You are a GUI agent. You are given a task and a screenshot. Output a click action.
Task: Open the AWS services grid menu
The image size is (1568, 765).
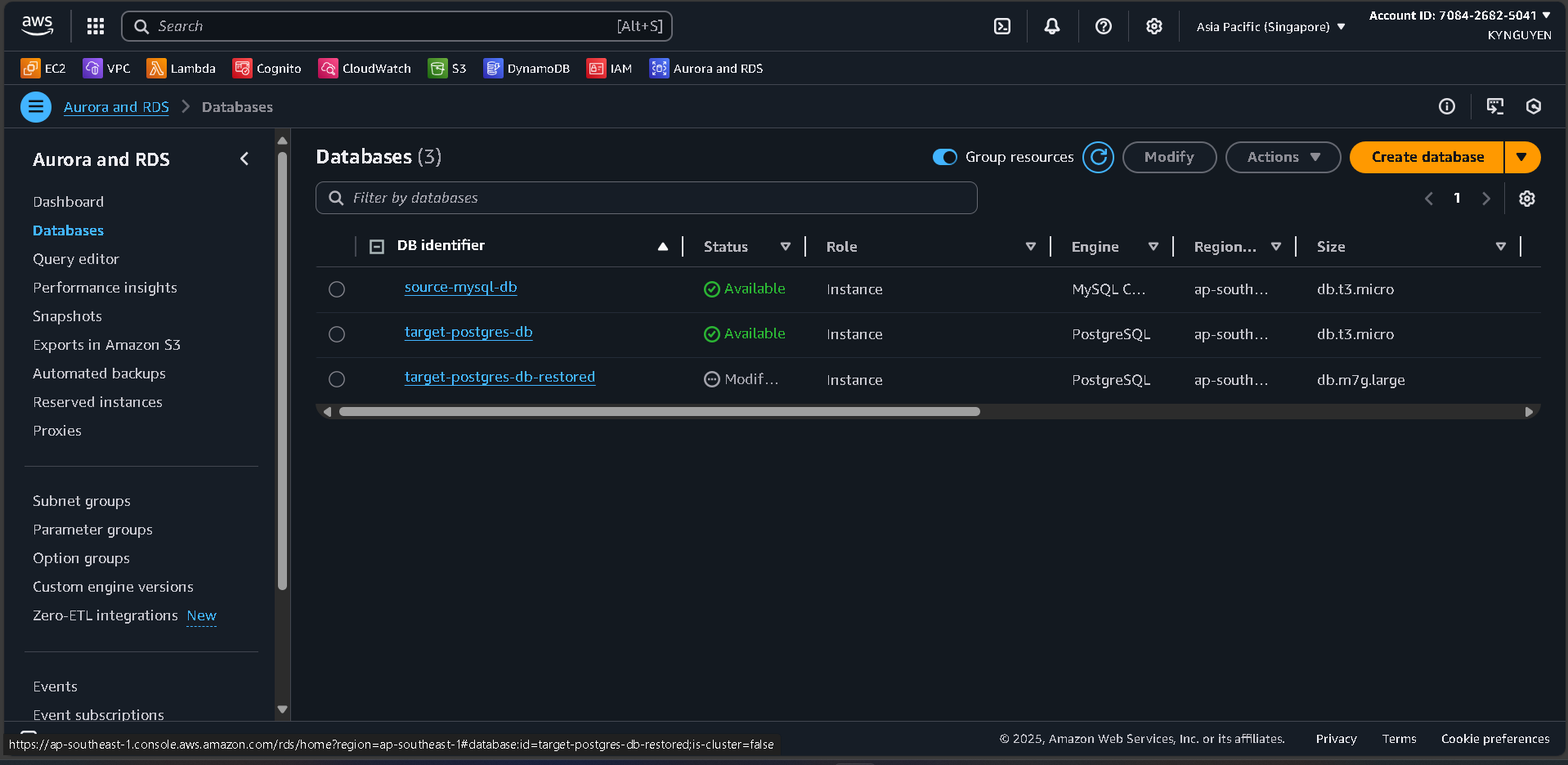95,25
